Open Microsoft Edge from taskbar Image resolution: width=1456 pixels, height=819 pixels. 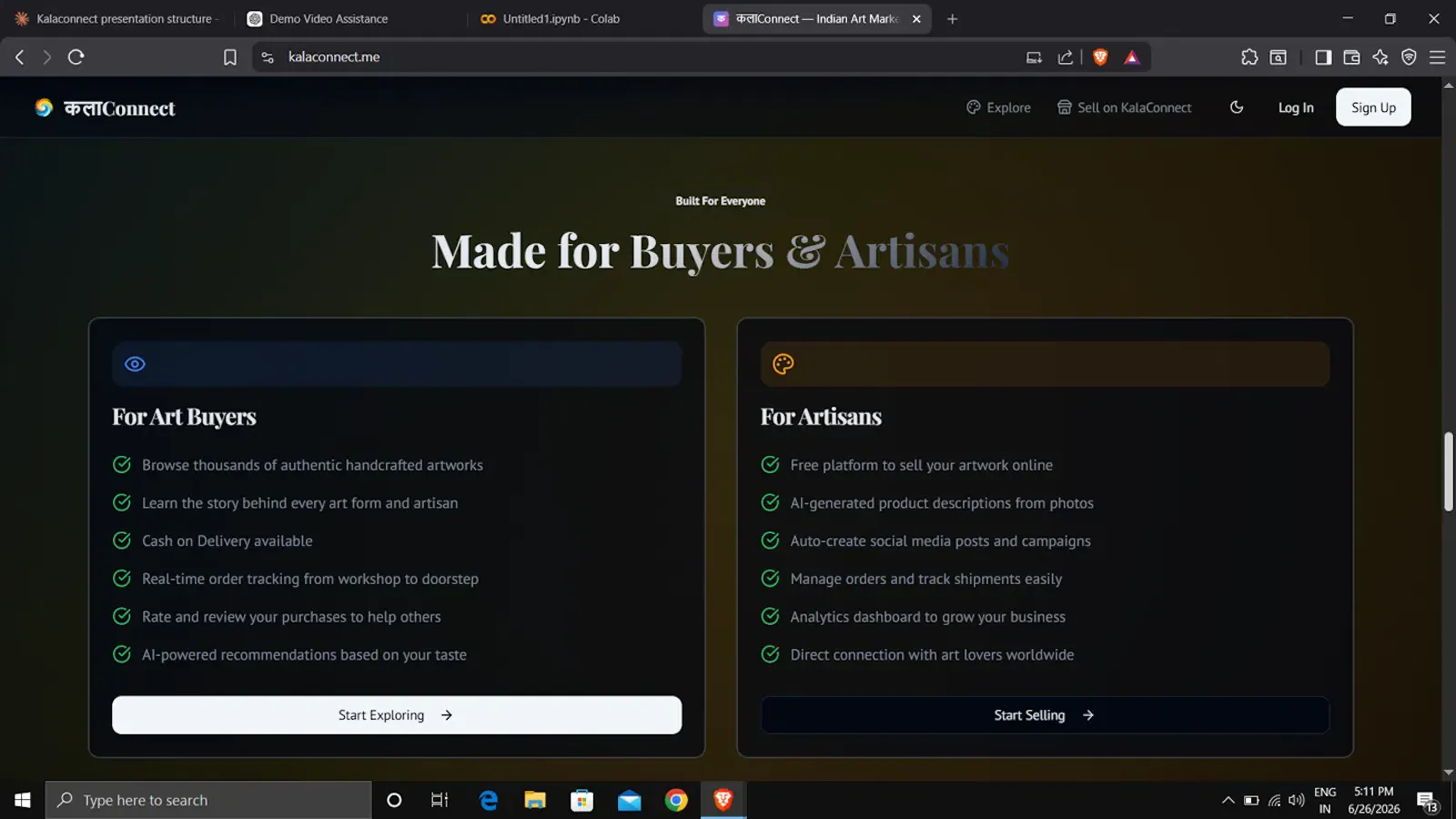coord(489,800)
